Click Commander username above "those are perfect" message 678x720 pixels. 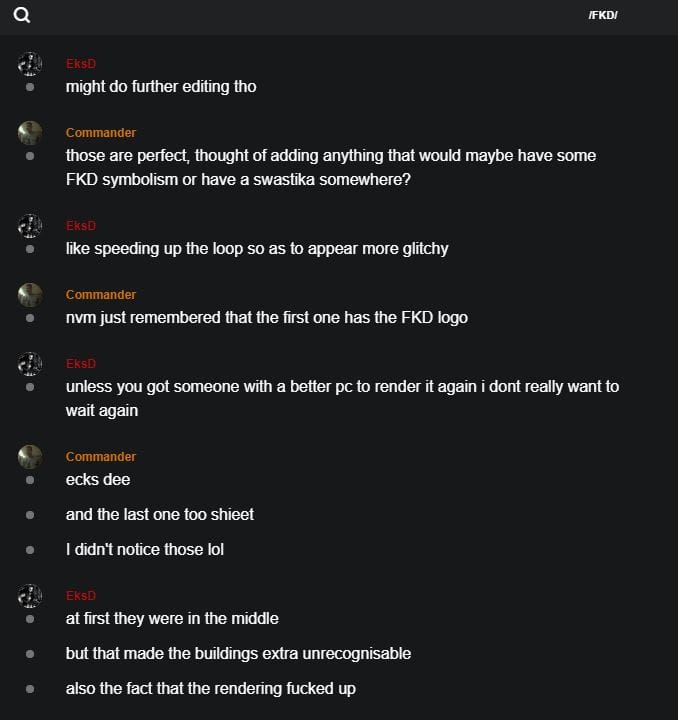point(101,133)
